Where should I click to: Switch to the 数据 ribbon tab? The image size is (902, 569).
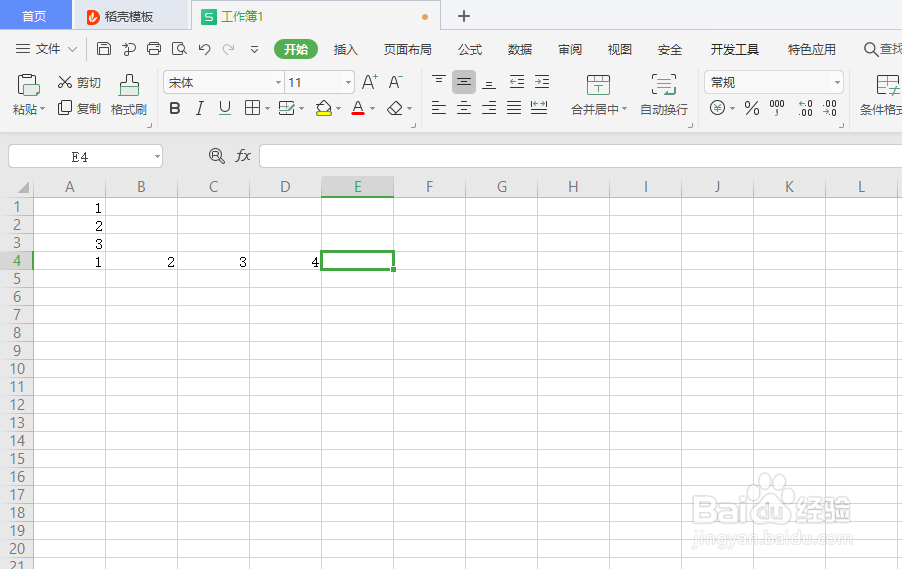pos(519,49)
